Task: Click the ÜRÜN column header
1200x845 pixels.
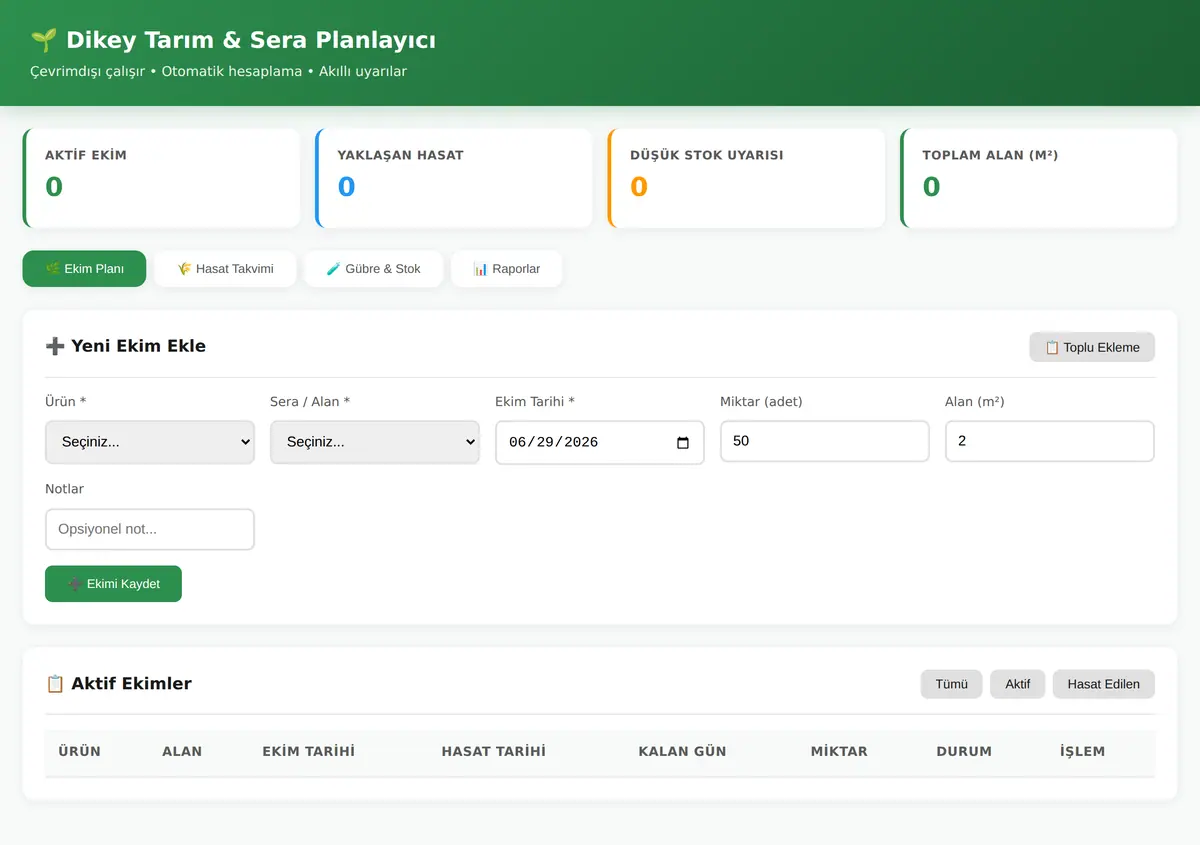Action: [80, 751]
